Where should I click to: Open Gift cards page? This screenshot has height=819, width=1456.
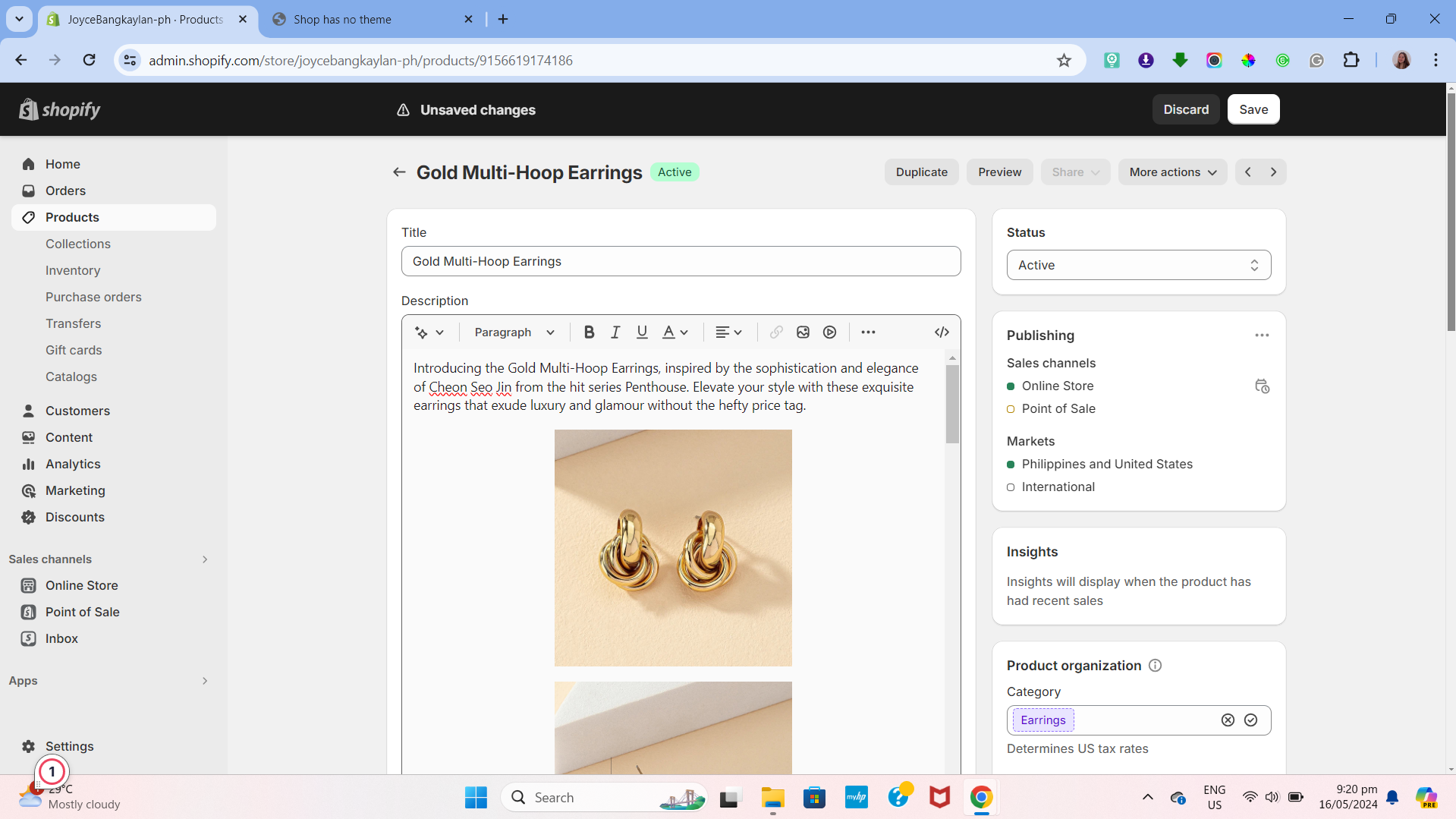click(74, 350)
